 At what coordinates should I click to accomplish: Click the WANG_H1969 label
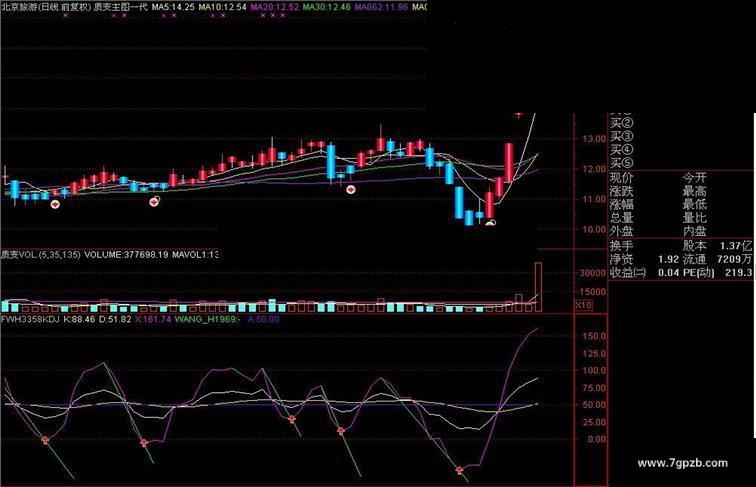(207, 319)
